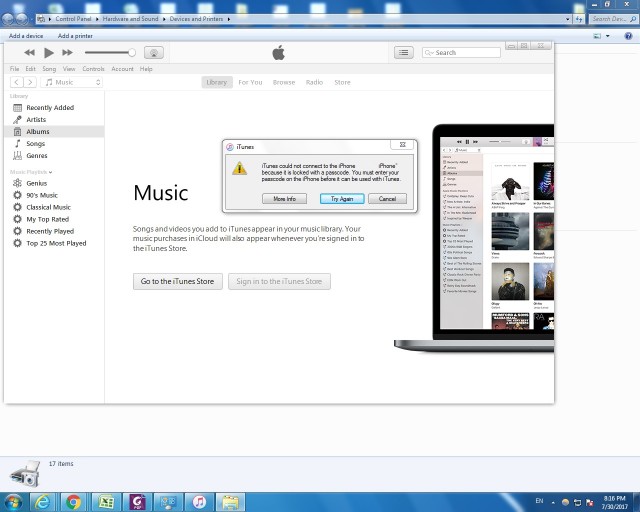Click the My Top Rated gear icon
640x512 pixels.
click(x=17, y=219)
